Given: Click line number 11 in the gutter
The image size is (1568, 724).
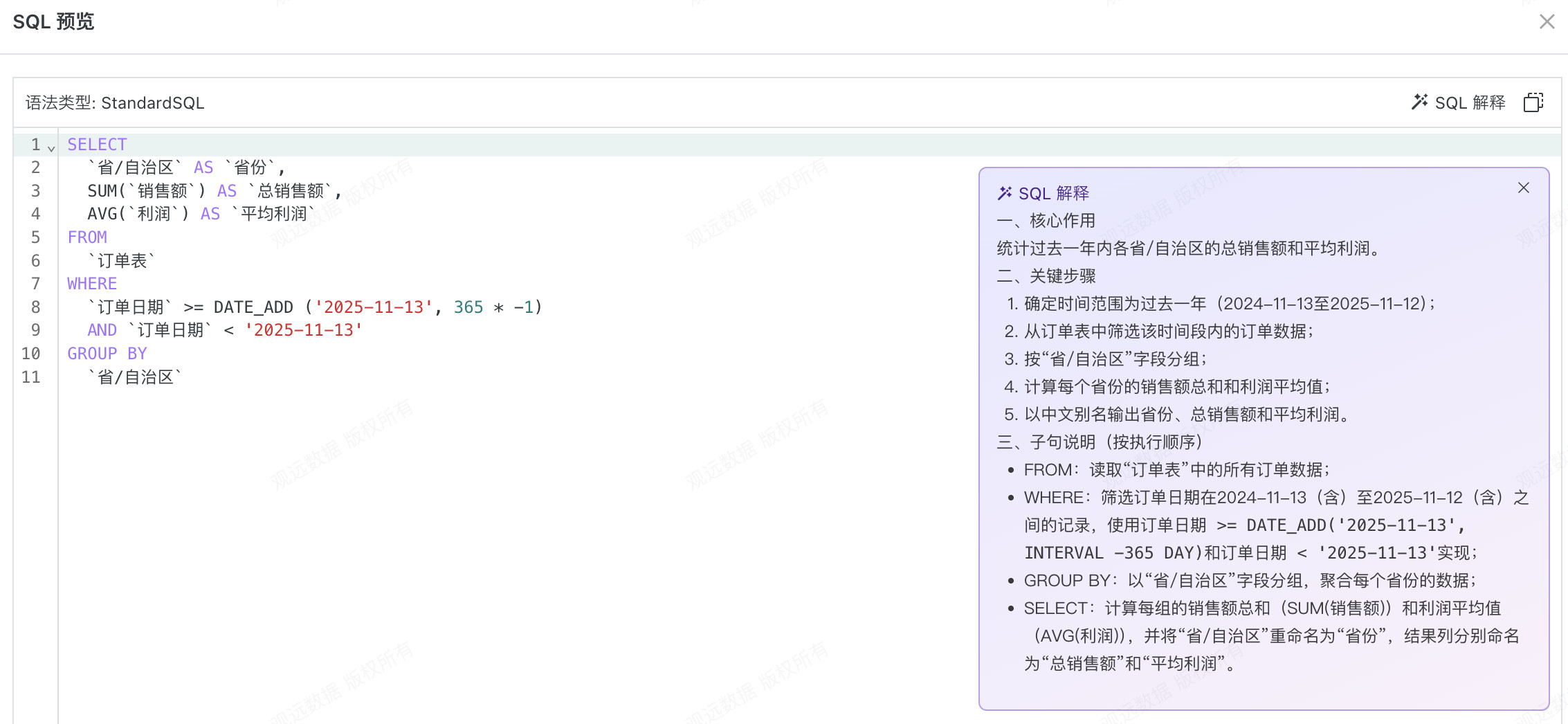Looking at the screenshot, I should click(x=31, y=377).
